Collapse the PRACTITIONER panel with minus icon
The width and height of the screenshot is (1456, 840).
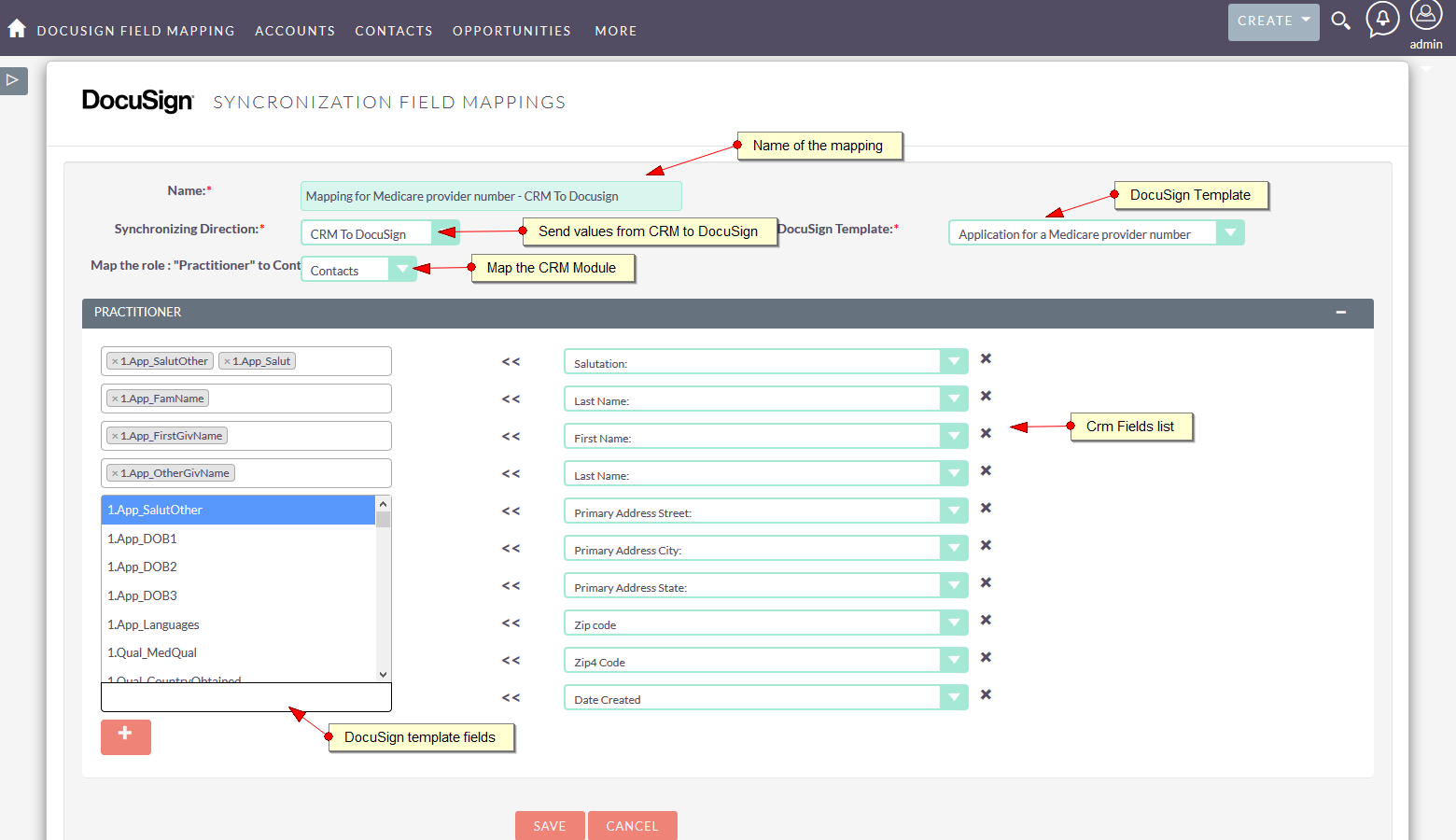tap(1340, 313)
